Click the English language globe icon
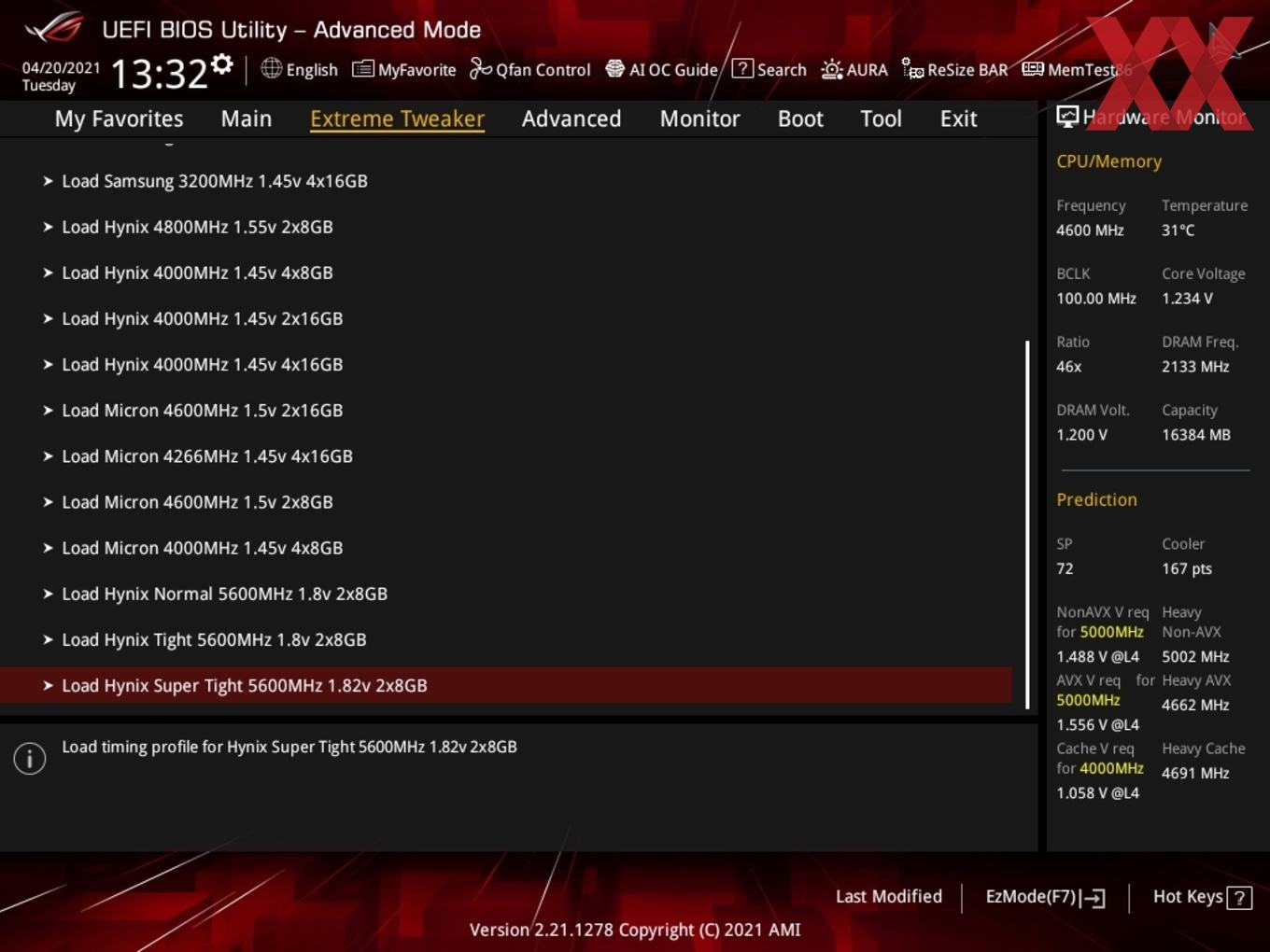 tap(271, 68)
